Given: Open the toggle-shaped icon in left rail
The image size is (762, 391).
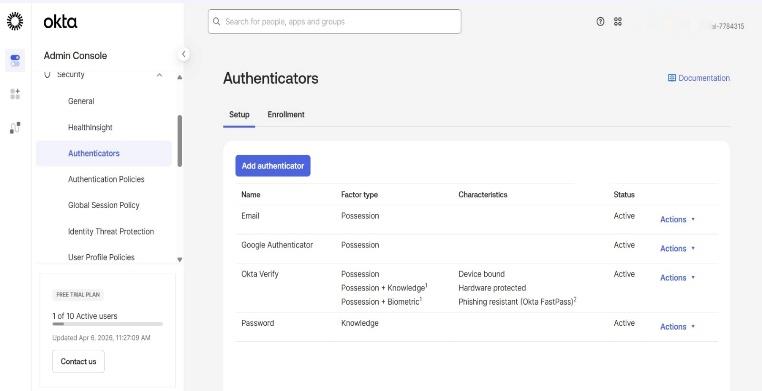Looking at the screenshot, I should point(15,60).
